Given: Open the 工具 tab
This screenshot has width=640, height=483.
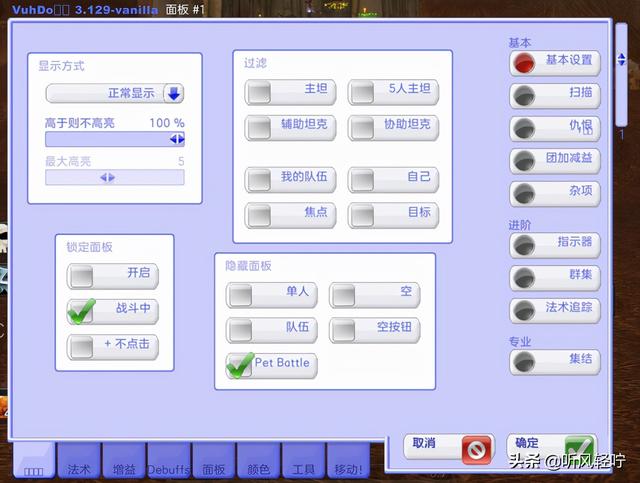Looking at the screenshot, I should pos(303,467).
